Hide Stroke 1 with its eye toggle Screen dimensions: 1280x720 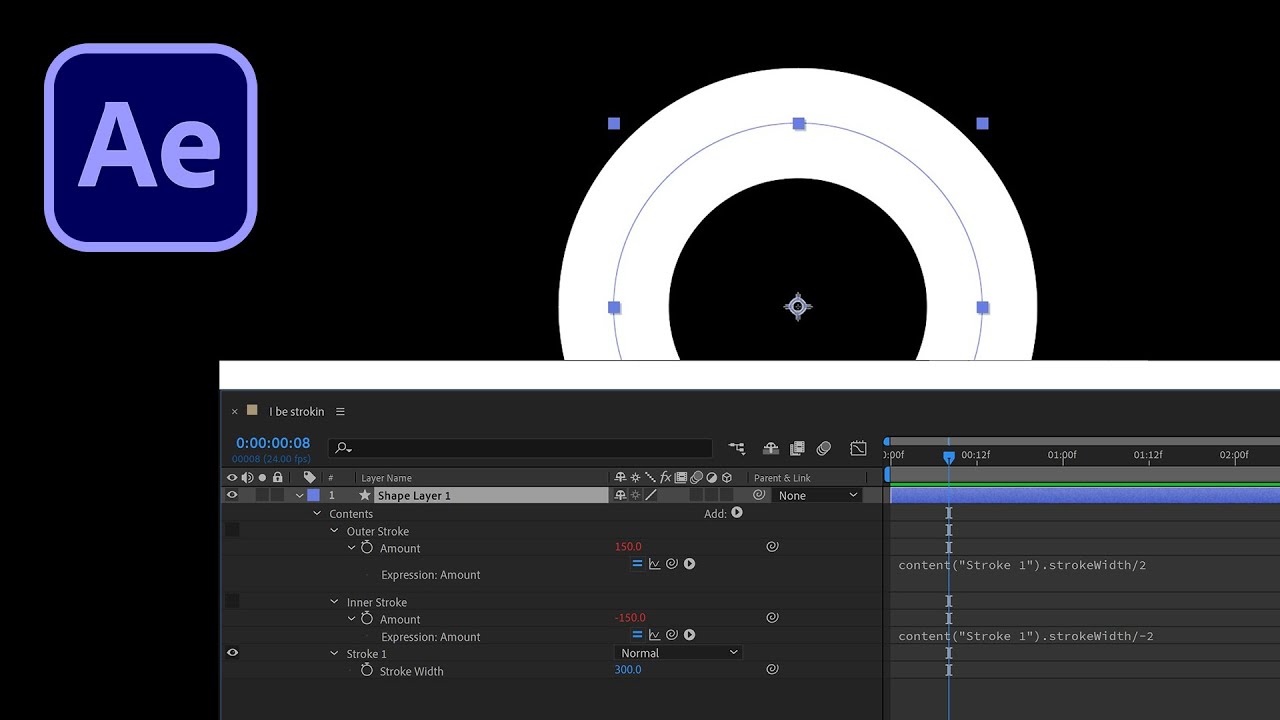click(x=232, y=653)
